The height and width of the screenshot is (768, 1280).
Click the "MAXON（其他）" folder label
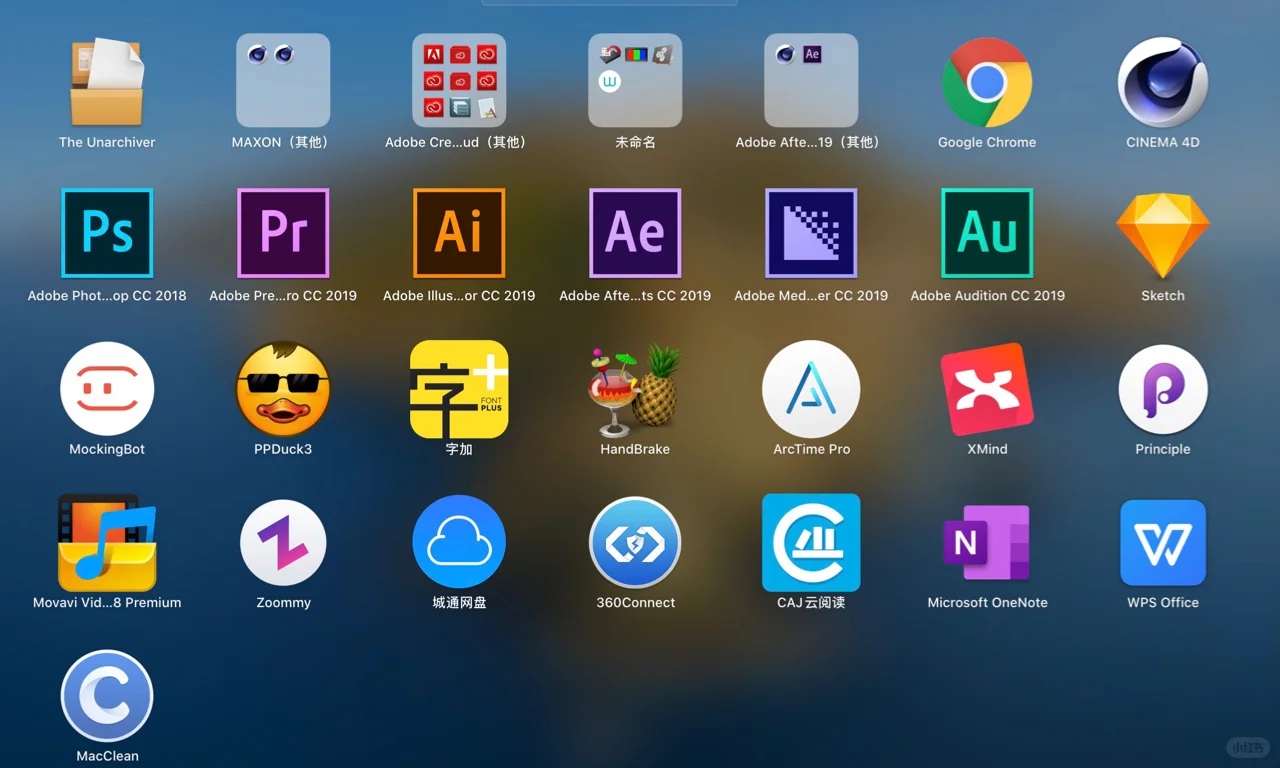click(x=283, y=142)
